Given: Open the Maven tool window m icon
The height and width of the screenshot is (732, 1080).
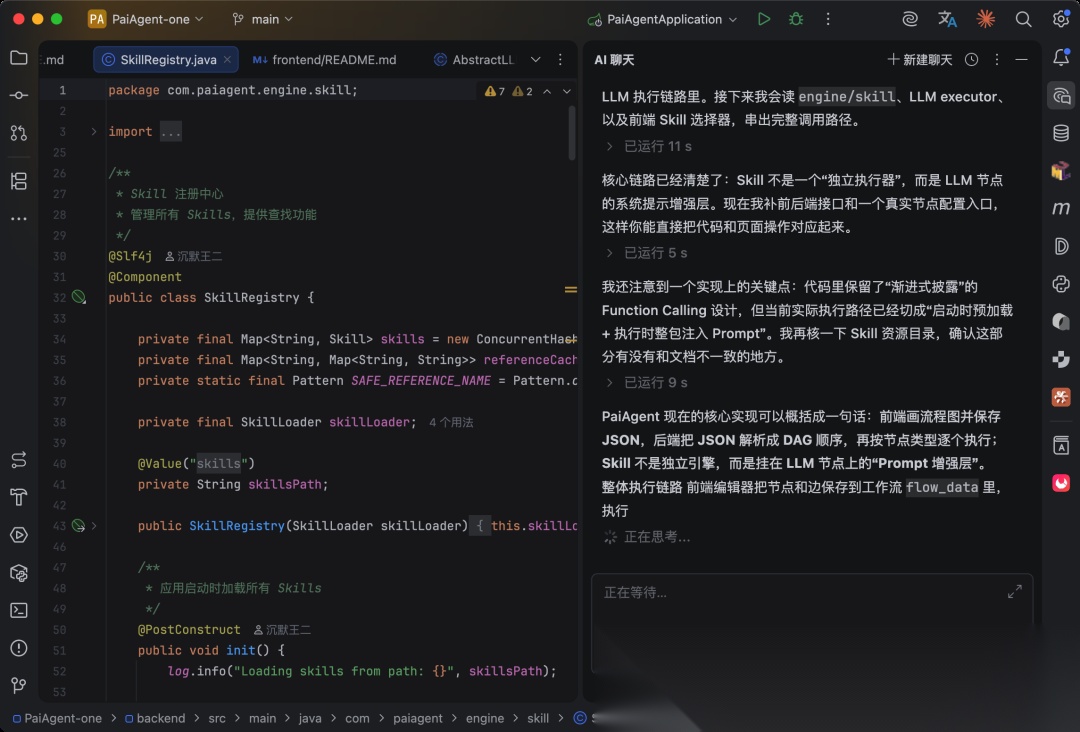Looking at the screenshot, I should pos(1061,208).
